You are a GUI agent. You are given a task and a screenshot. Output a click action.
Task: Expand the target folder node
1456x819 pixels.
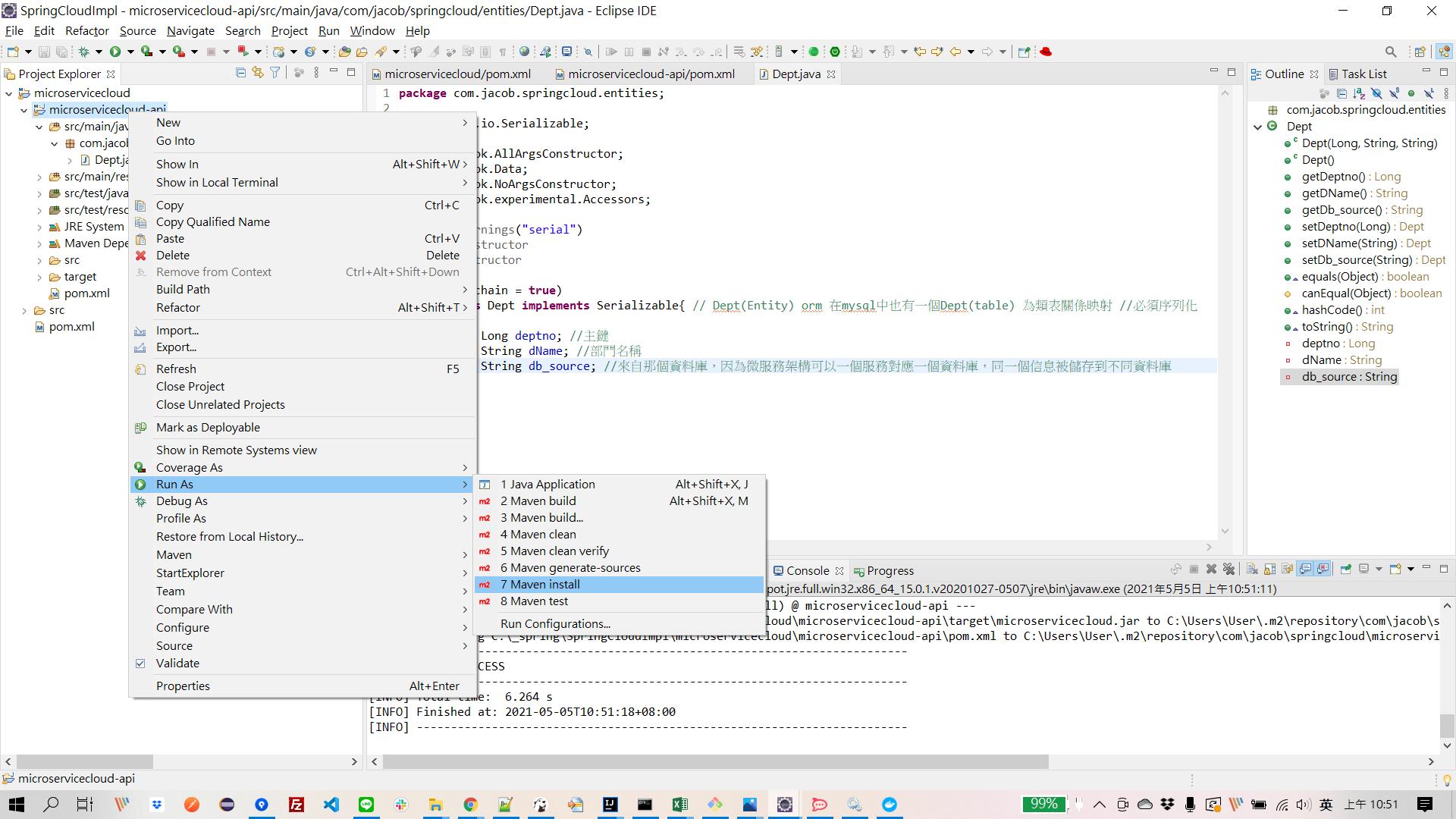[x=39, y=277]
